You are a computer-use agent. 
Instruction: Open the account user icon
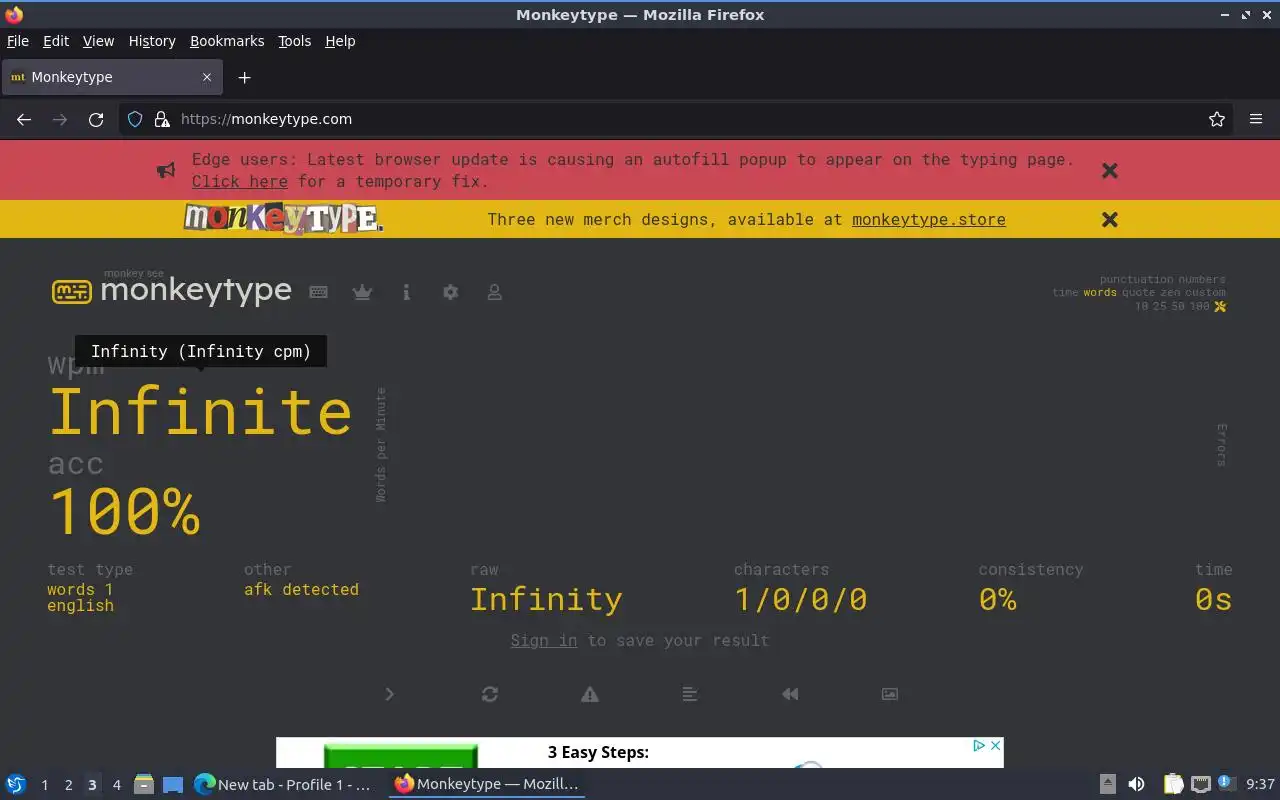pyautogui.click(x=494, y=292)
